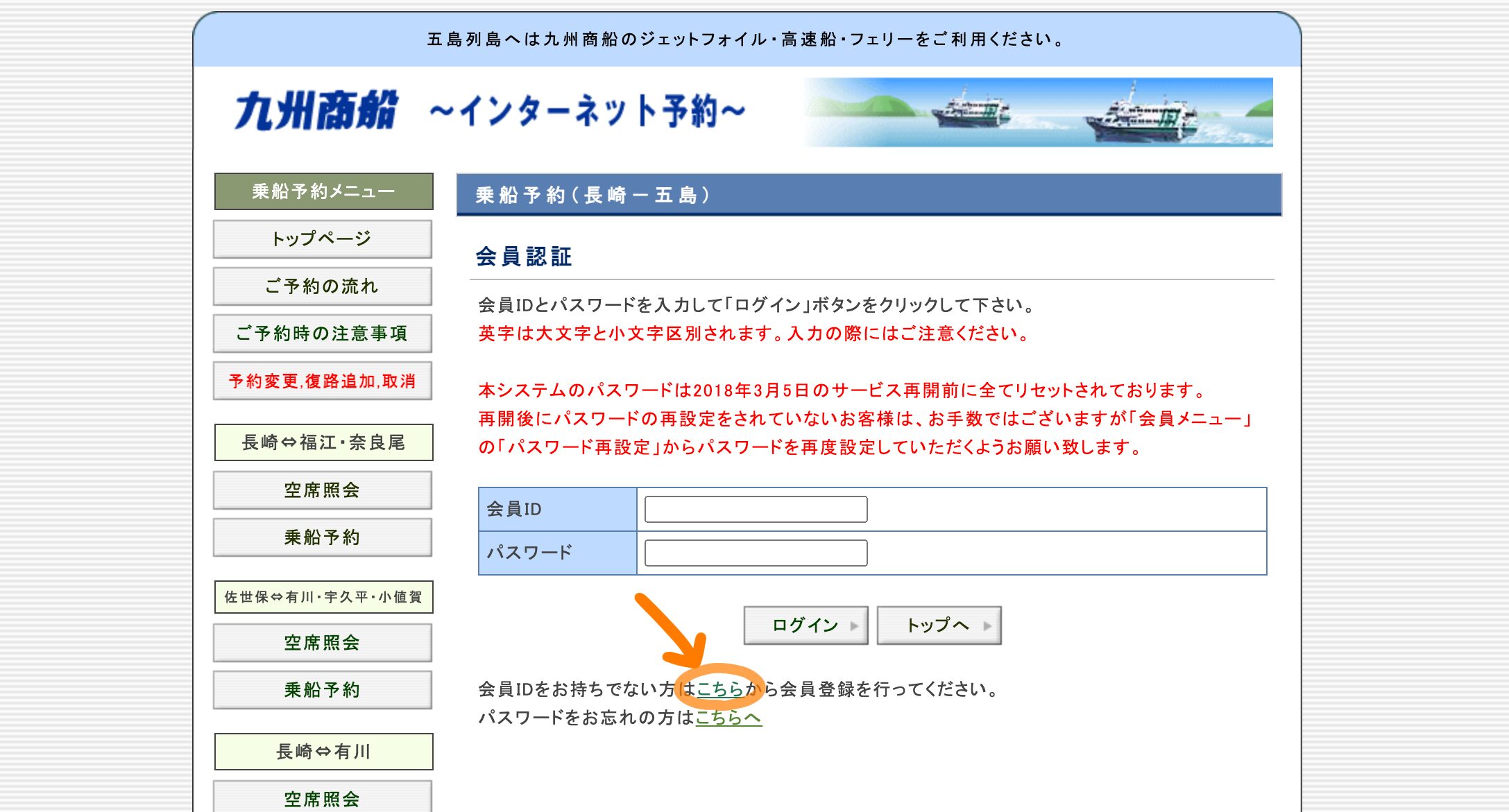1509x812 pixels.
Task: Focus the 会員ID input field
Action: (756, 509)
